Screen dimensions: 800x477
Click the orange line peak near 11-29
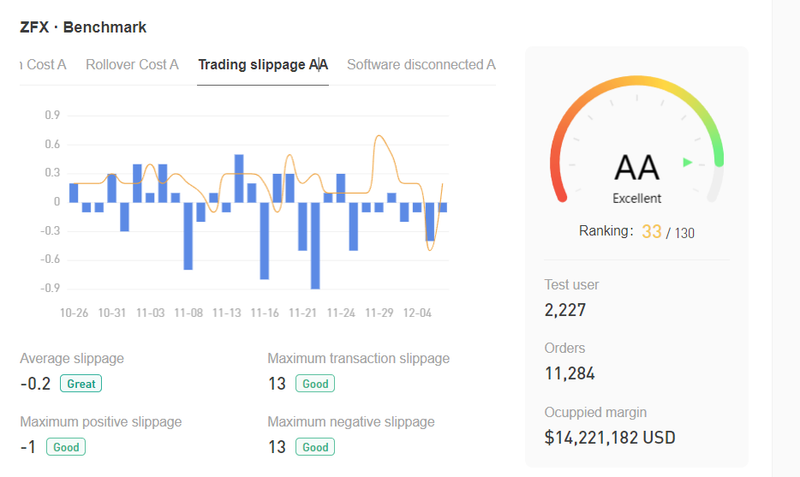[378, 136]
